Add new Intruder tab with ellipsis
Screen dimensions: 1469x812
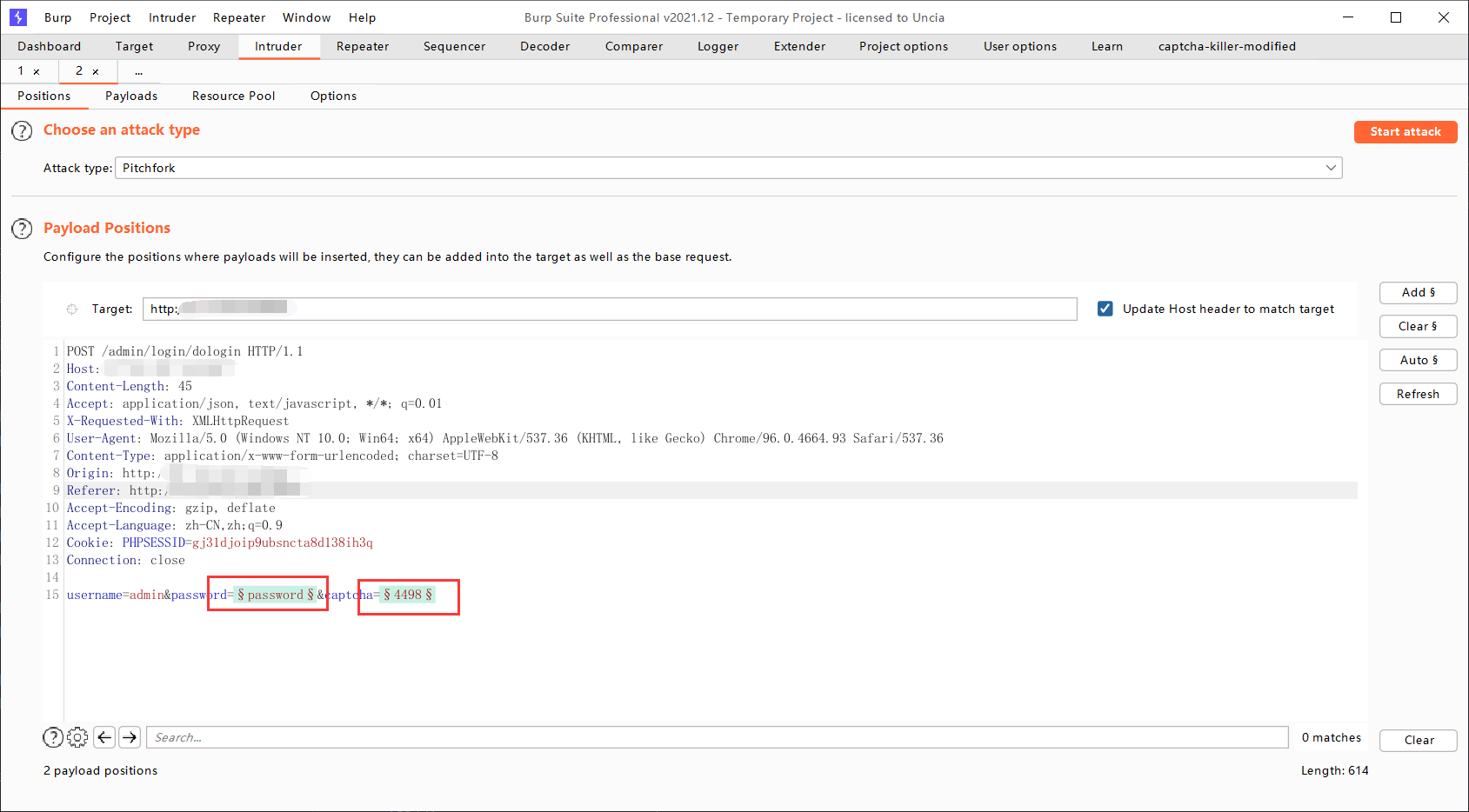tap(139, 71)
